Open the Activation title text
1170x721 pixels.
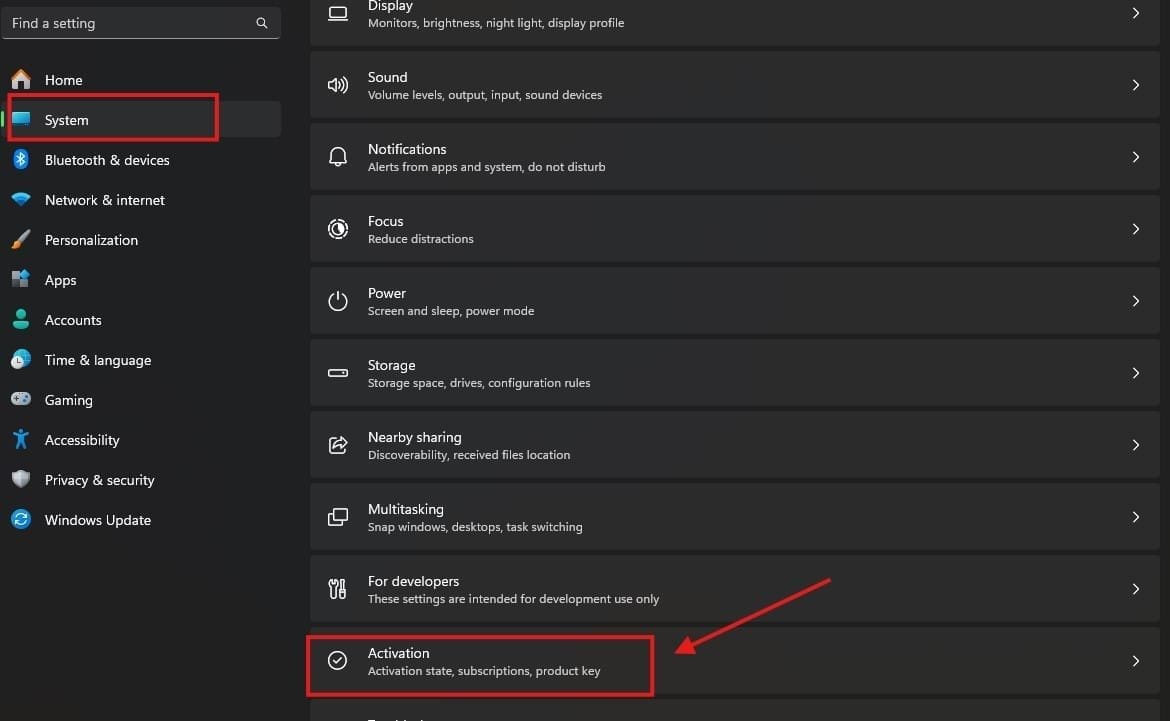click(x=398, y=652)
